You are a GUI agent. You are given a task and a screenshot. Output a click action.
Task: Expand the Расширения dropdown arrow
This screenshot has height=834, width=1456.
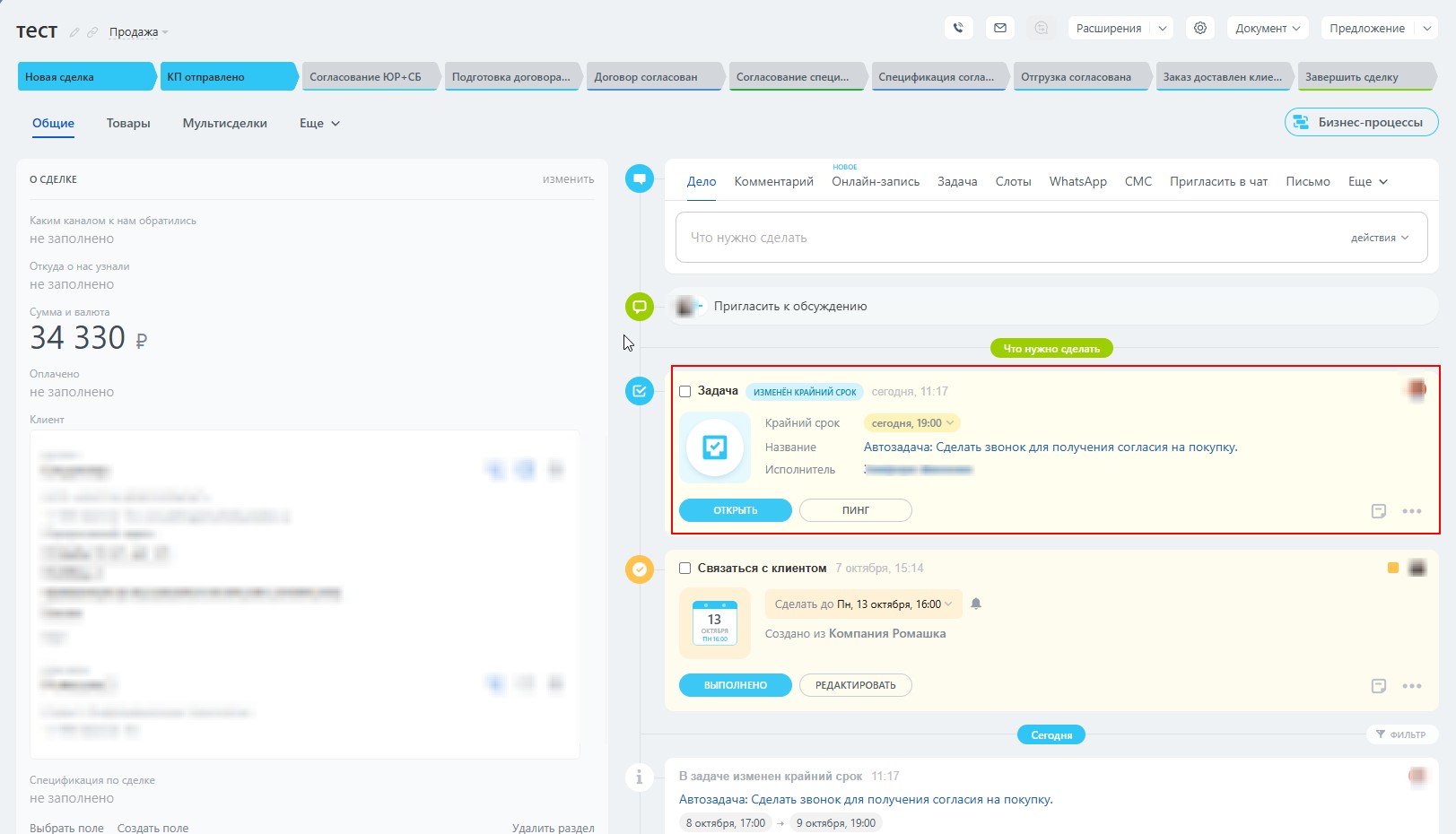pyautogui.click(x=1162, y=28)
